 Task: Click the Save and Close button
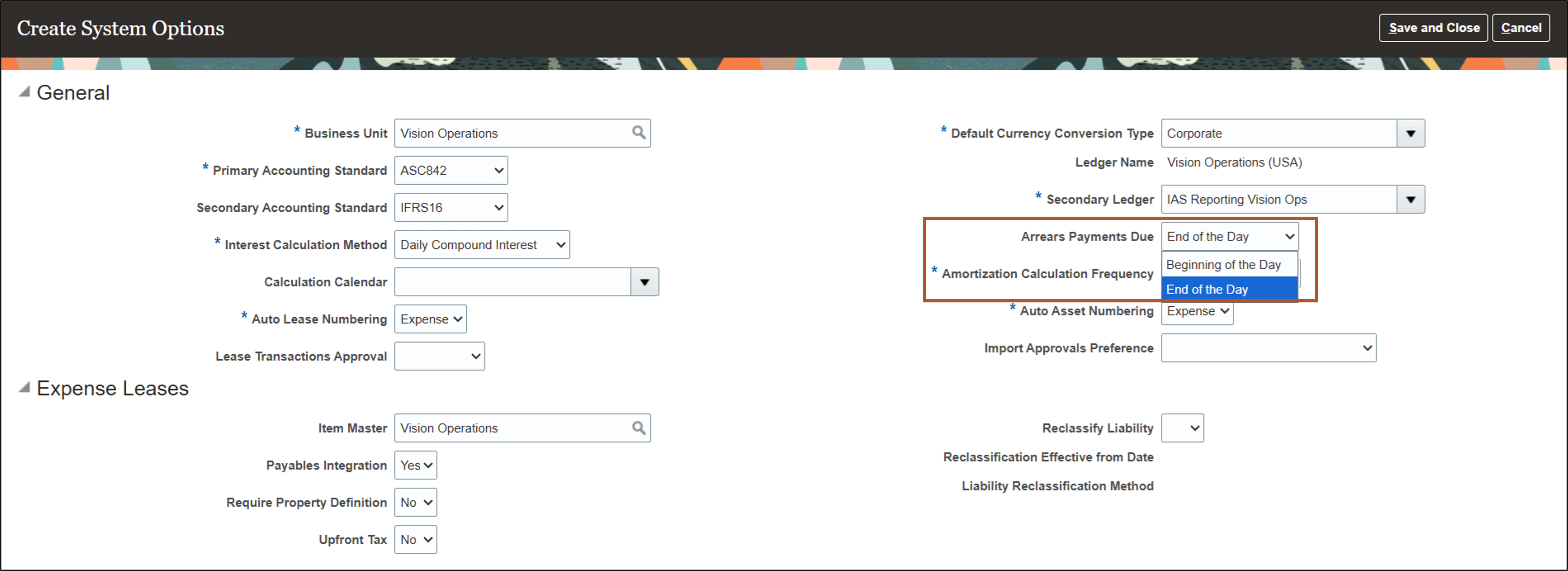1434,27
